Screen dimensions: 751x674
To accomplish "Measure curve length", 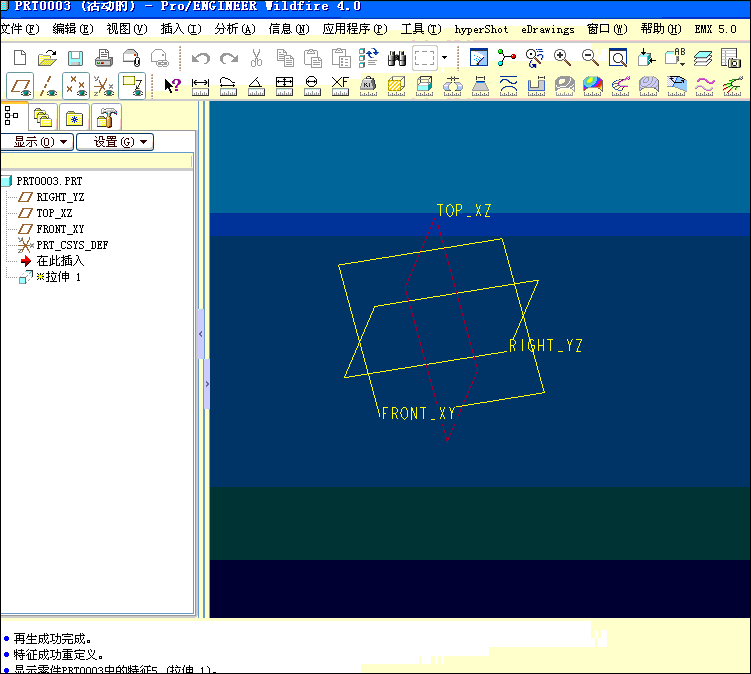I will [228, 86].
